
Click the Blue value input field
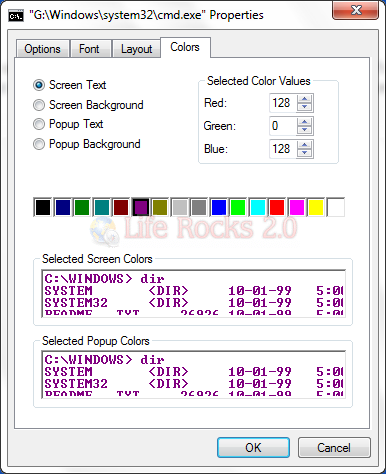tap(283, 149)
